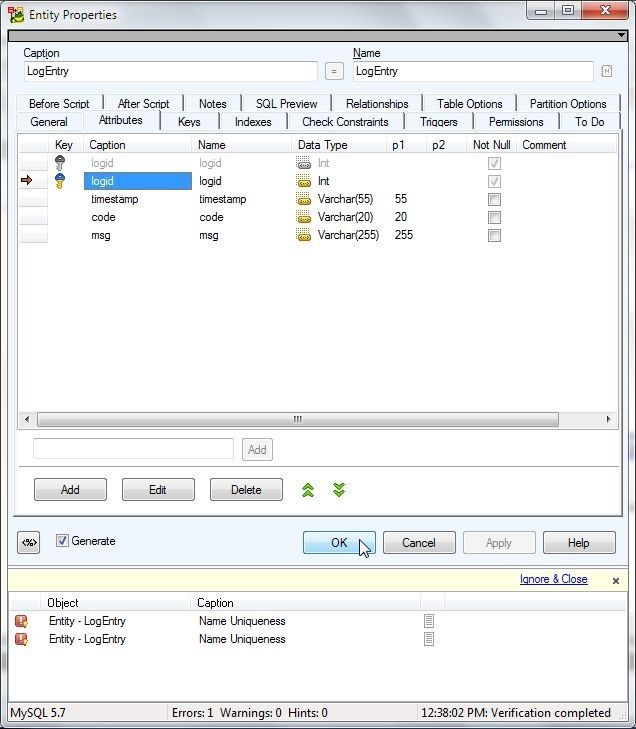The image size is (636, 729).
Task: Enable Not Null for msg attribute
Action: coord(494,235)
